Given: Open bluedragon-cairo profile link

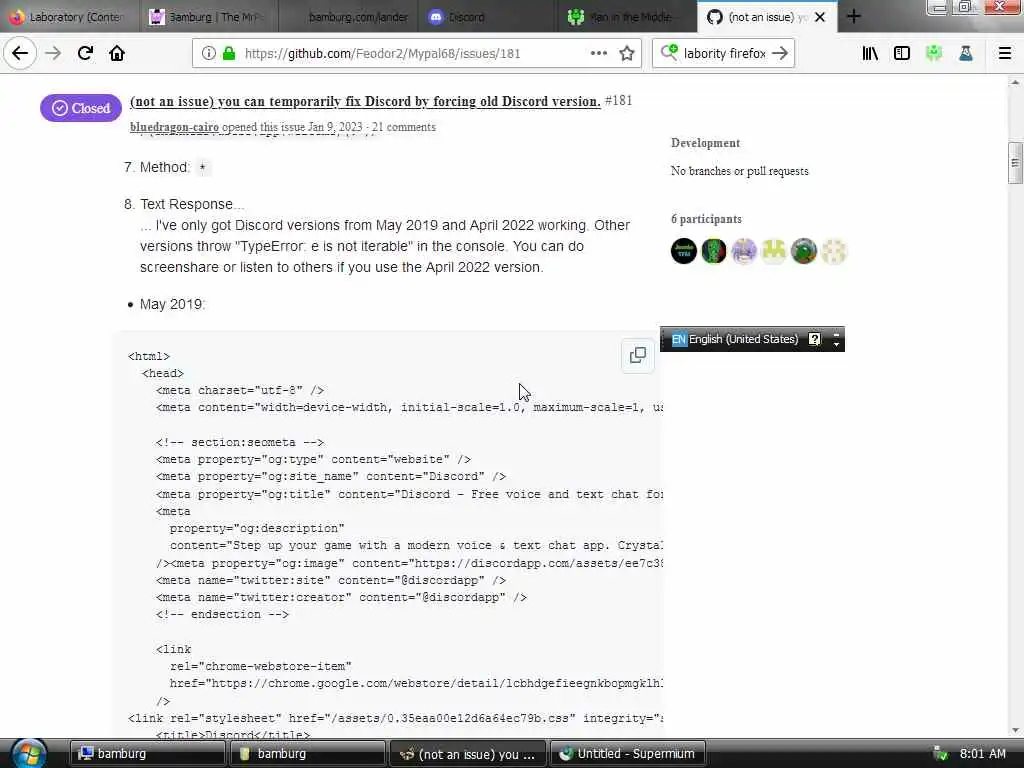Looking at the screenshot, I should 174,127.
